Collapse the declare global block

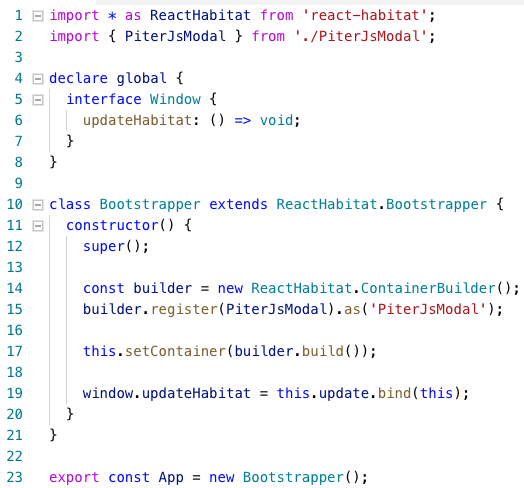(x=38, y=79)
